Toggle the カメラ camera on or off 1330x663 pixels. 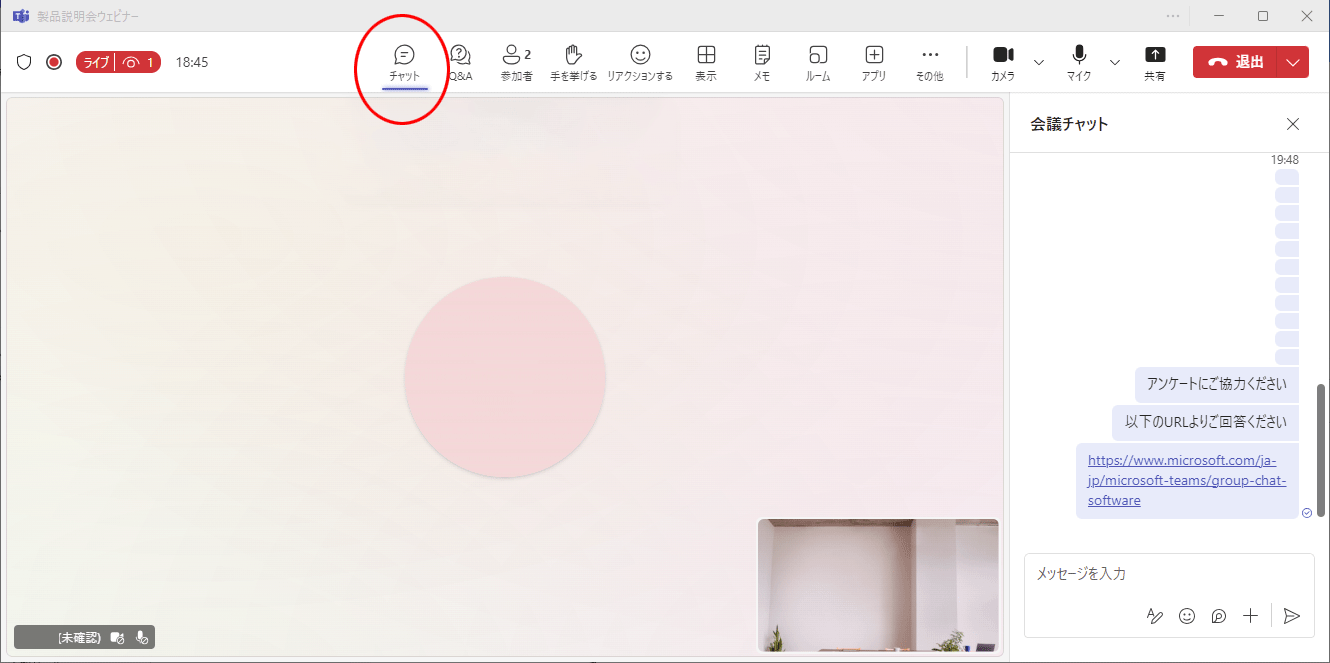point(1003,62)
